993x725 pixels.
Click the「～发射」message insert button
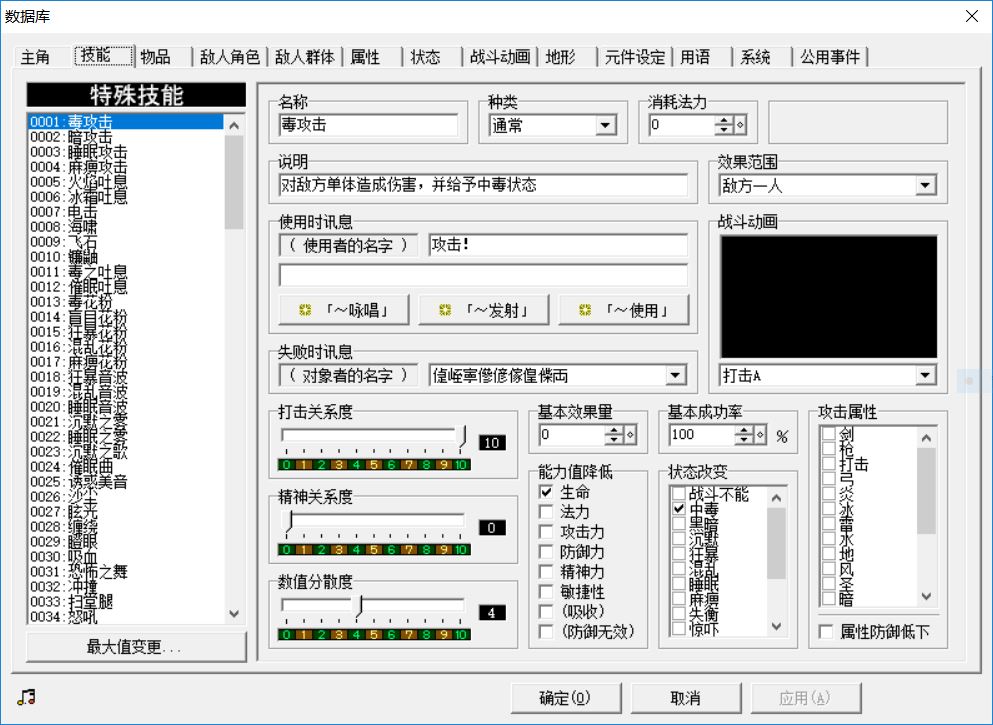pos(484,310)
